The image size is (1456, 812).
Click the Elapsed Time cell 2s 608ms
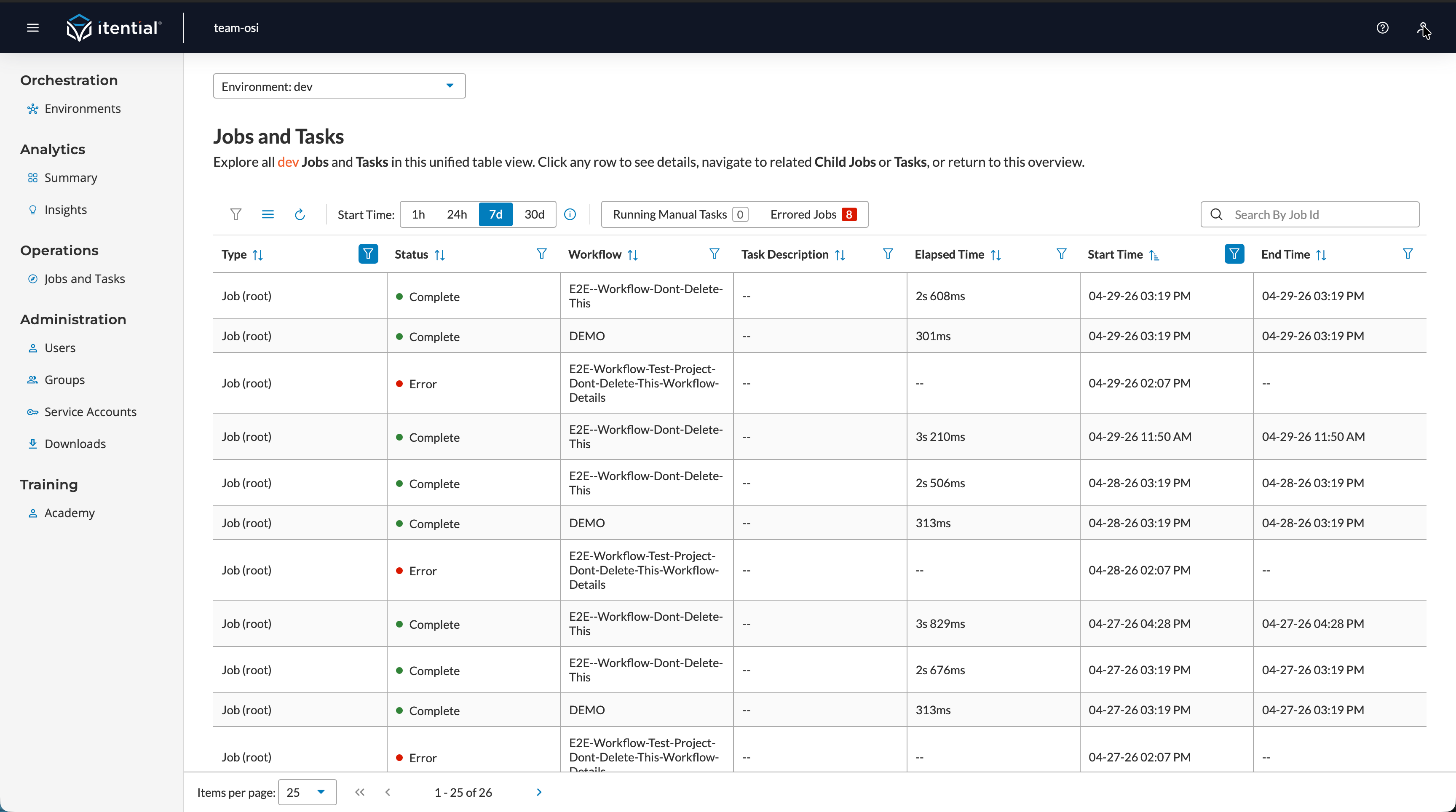tap(994, 296)
